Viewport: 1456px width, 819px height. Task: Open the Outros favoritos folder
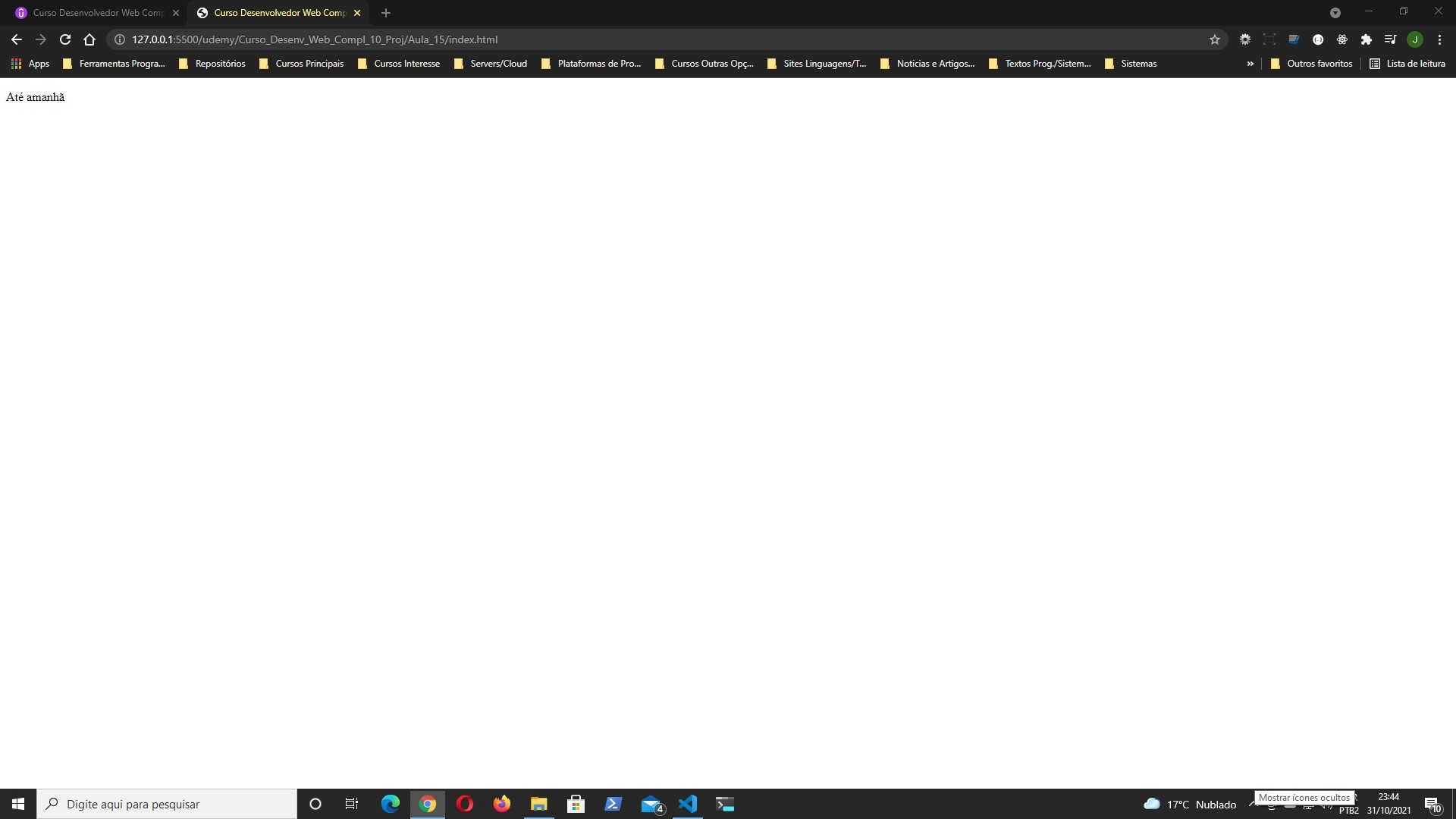coord(1312,64)
